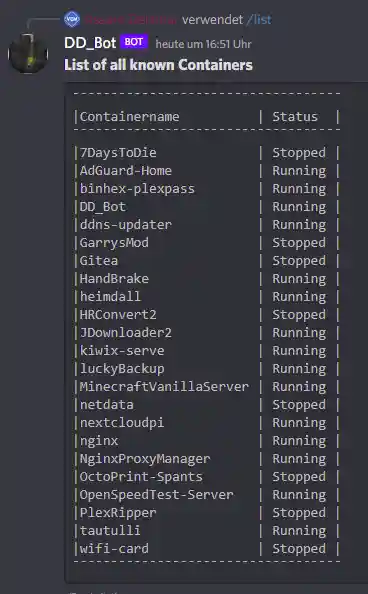The width and height of the screenshot is (368, 594).
Task: Select the nextcloudpi container name
Action: point(122,423)
